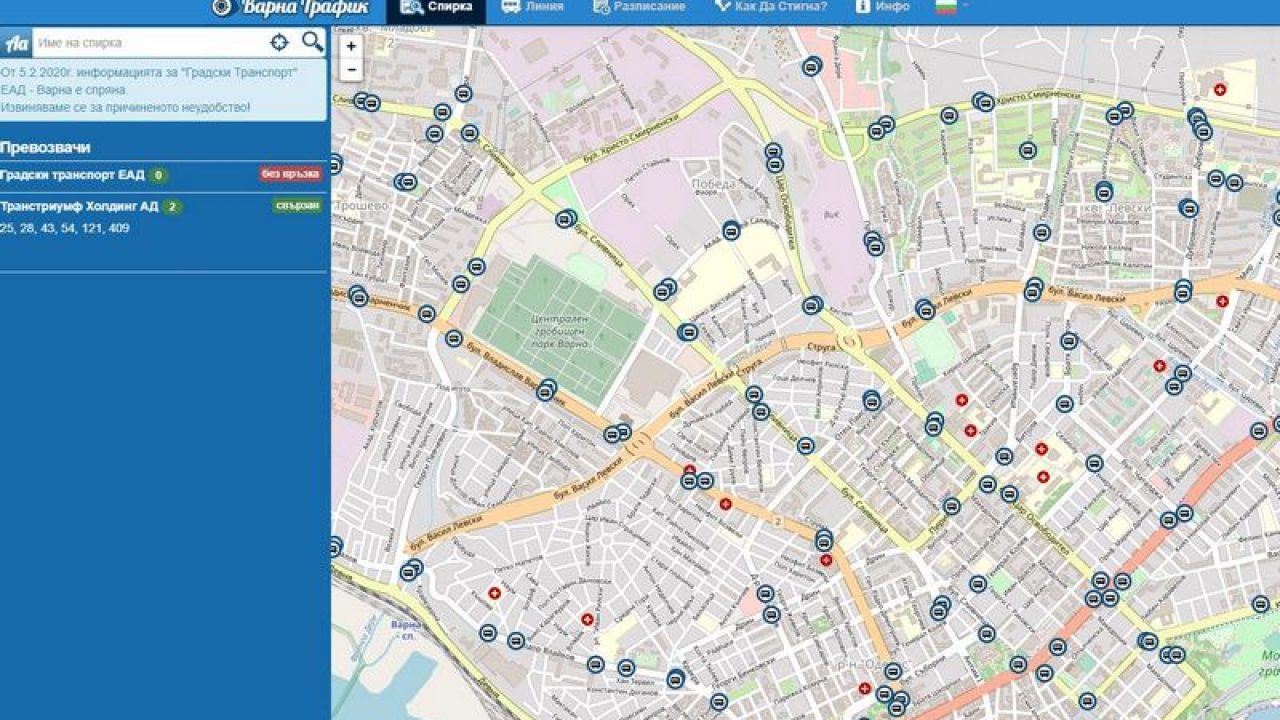Image resolution: width=1280 pixels, height=720 pixels.
Task: Expand the Bulgarian flag language dropdown
Action: click(950, 7)
